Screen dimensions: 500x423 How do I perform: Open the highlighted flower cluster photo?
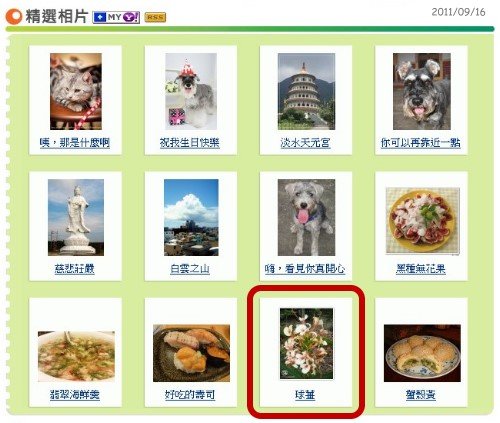coord(306,344)
